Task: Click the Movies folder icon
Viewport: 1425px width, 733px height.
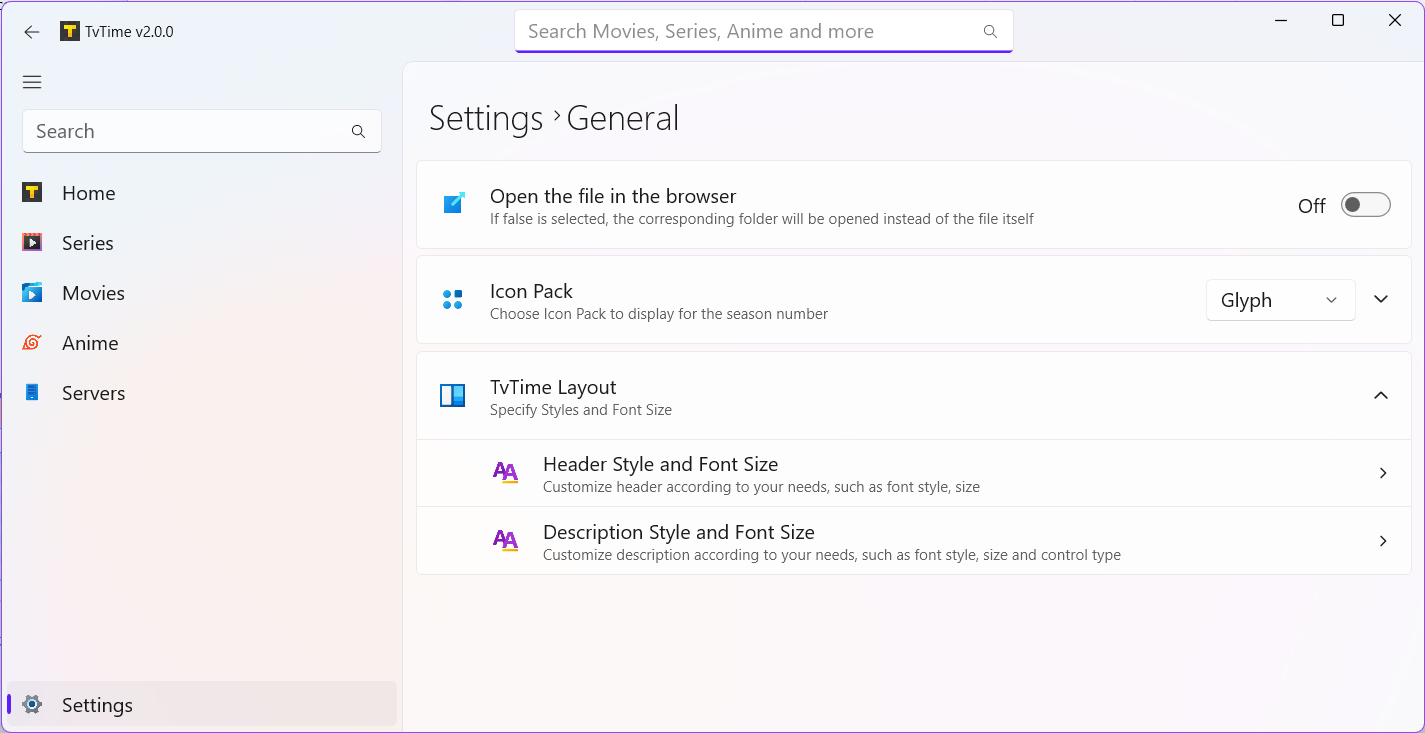Action: click(x=32, y=292)
